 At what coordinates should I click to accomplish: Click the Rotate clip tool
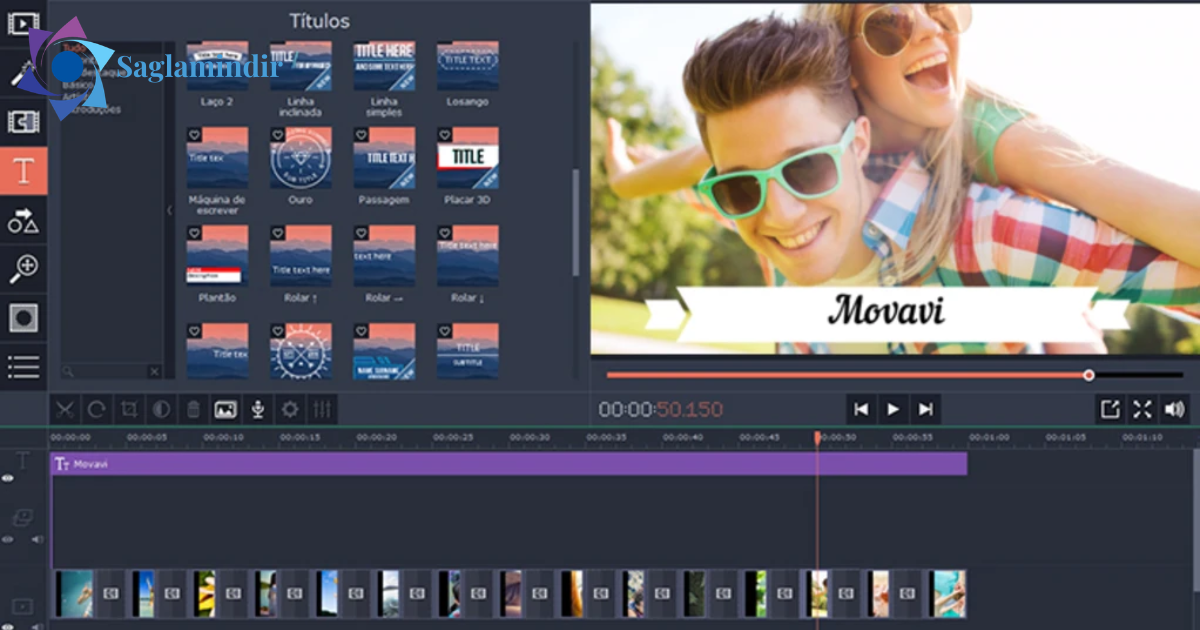click(x=97, y=409)
